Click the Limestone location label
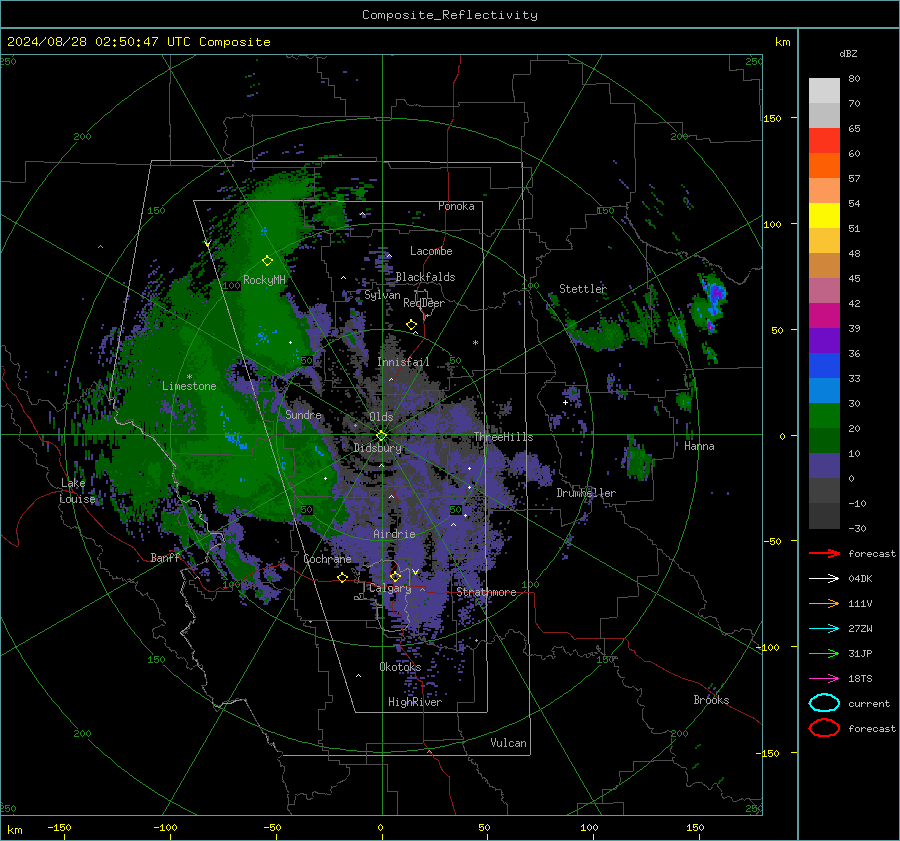Screen dimensions: 900x841 coord(189,386)
